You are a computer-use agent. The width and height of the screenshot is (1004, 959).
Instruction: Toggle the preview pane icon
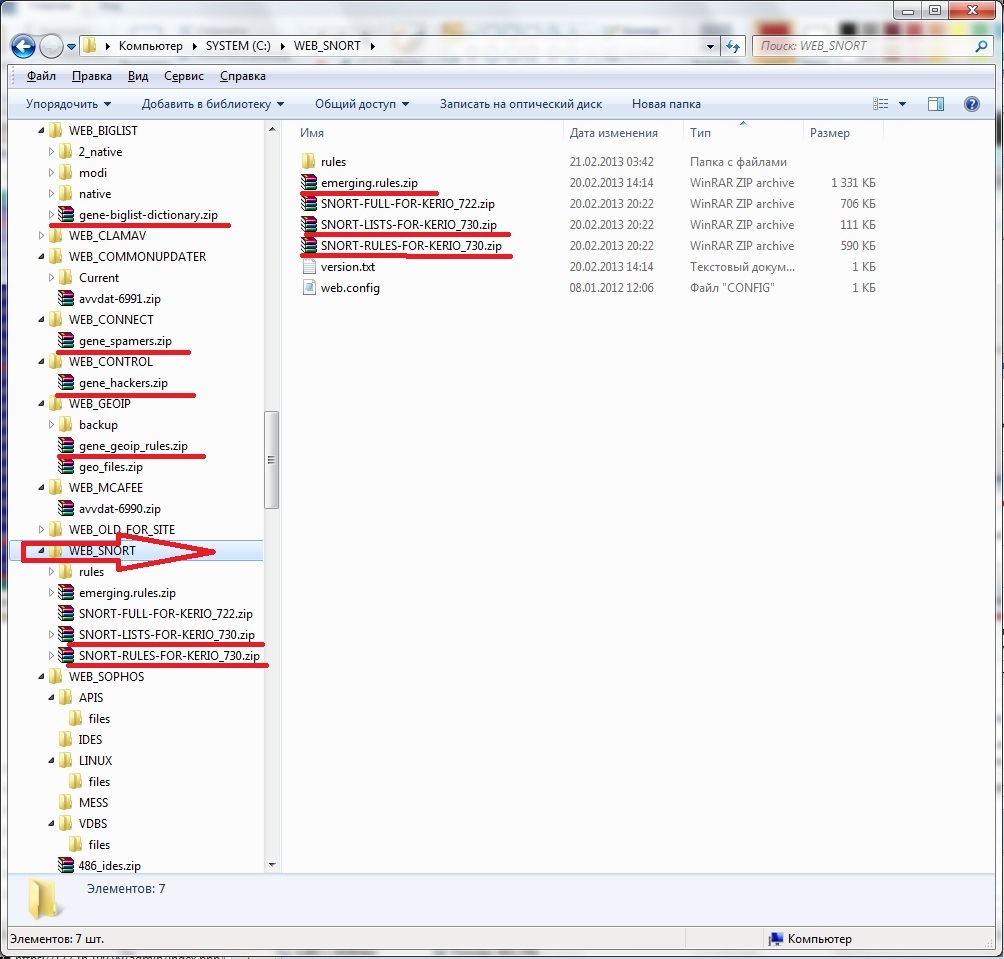coord(935,104)
